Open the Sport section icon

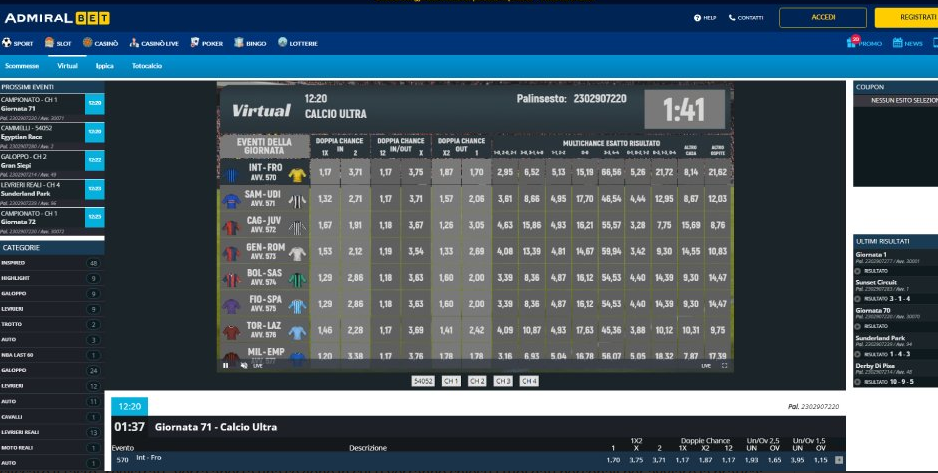(7, 42)
